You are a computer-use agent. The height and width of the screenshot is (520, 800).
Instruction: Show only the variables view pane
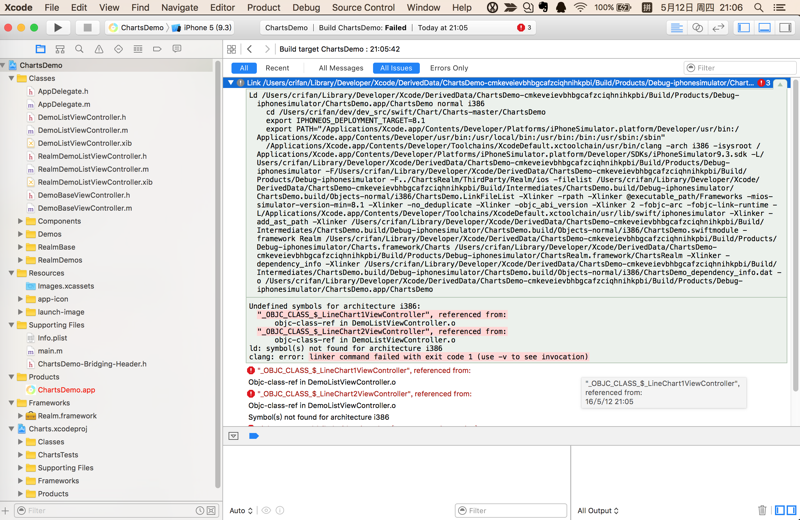point(780,510)
